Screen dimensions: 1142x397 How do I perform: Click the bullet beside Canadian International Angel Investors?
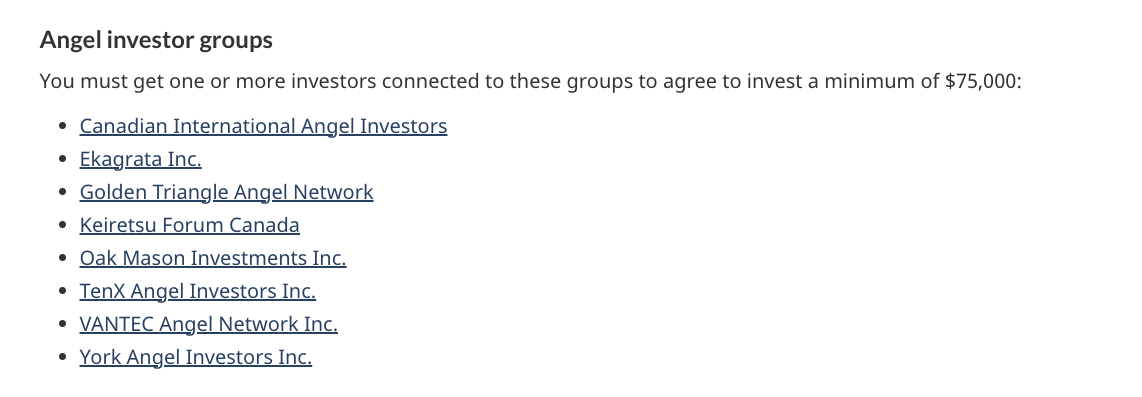(x=63, y=126)
